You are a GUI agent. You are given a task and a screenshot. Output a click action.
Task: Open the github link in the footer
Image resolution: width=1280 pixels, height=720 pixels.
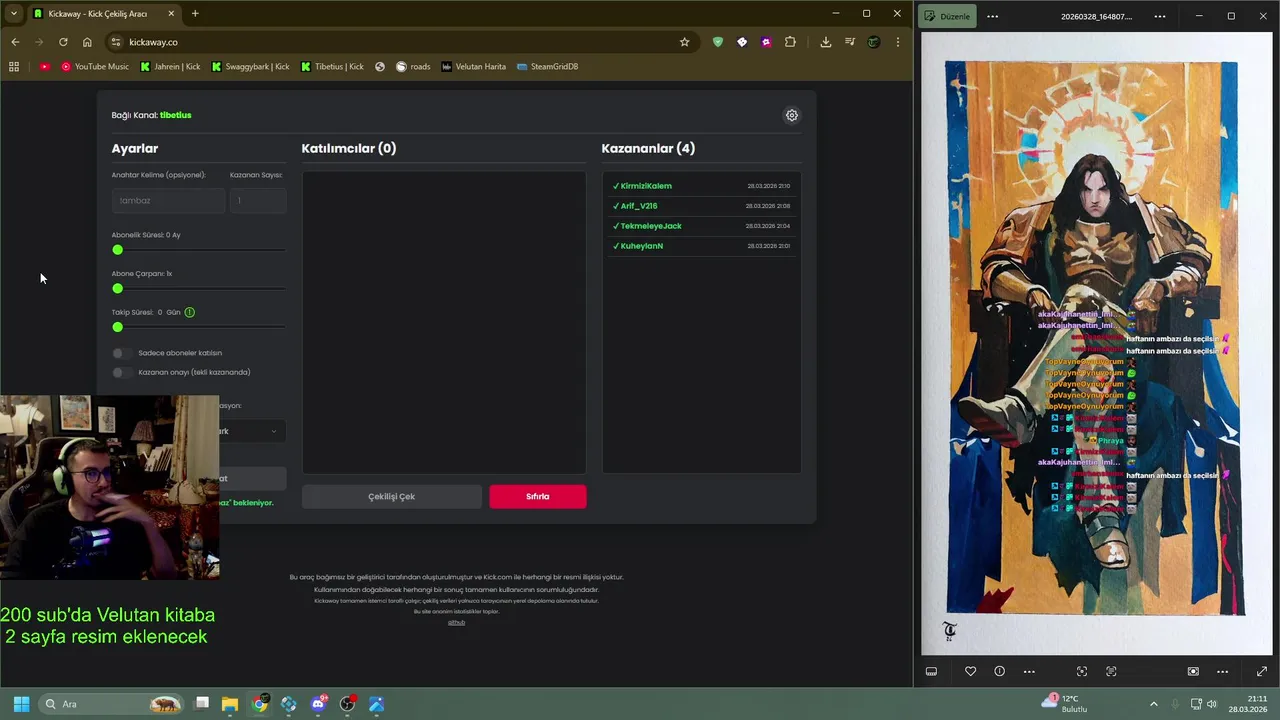tap(456, 622)
